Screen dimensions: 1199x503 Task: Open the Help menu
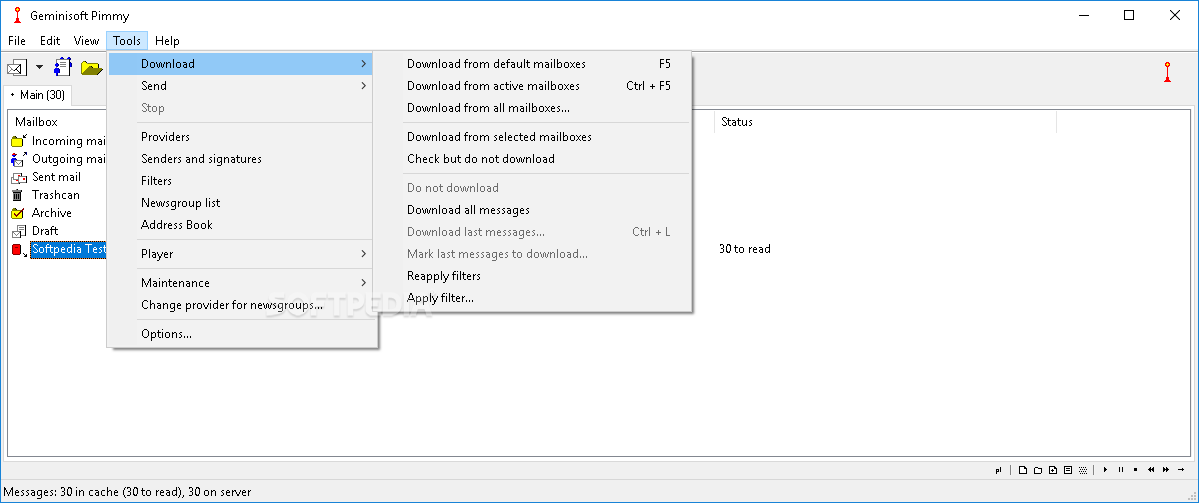tap(167, 41)
